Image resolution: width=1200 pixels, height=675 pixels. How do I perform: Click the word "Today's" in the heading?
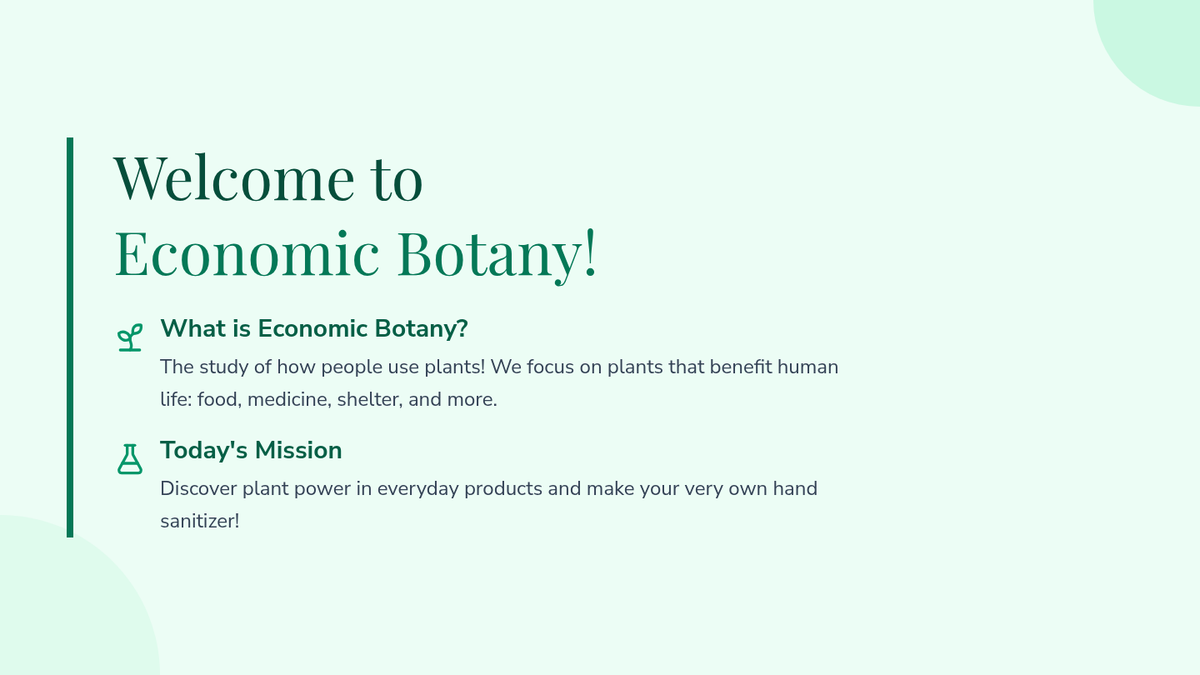[x=204, y=451]
